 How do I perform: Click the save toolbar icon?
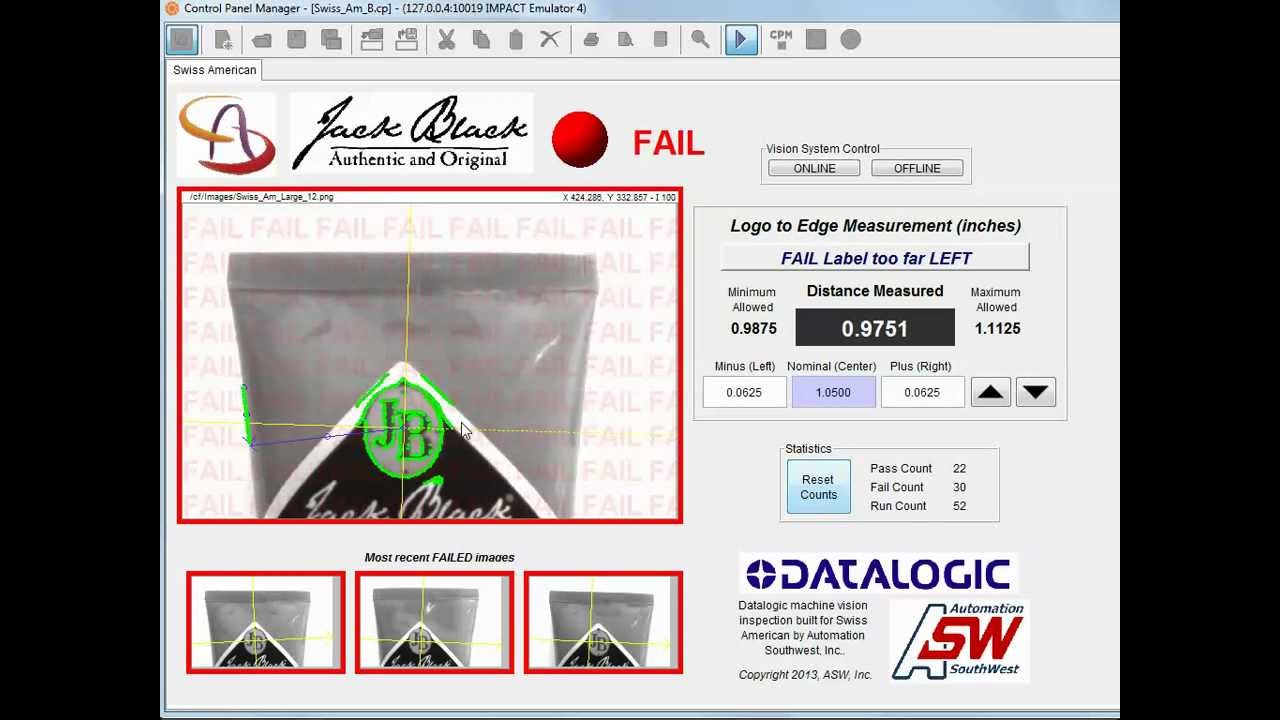[297, 39]
